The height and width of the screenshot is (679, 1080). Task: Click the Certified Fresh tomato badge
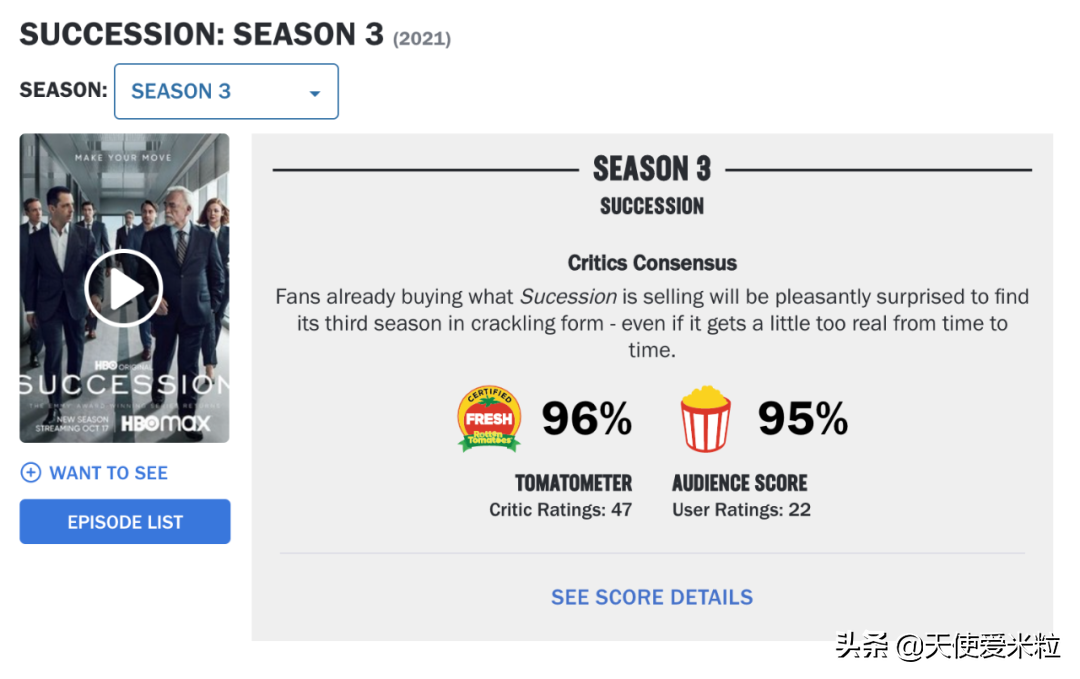489,418
